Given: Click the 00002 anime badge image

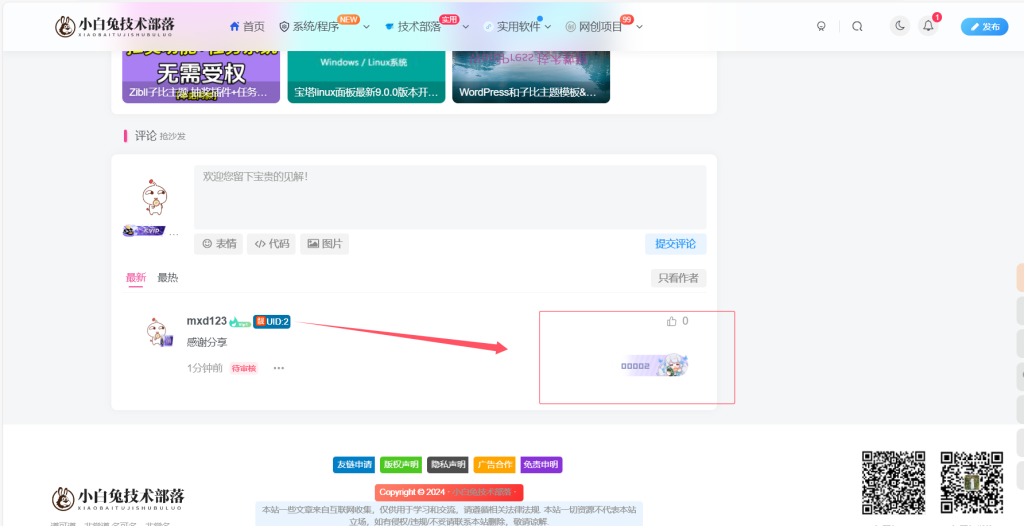Looking at the screenshot, I should pyautogui.click(x=654, y=366).
